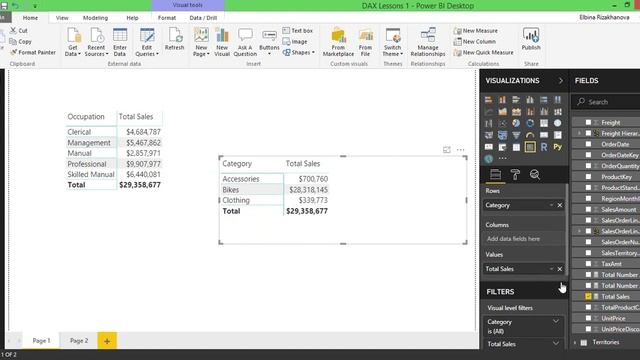
Task: Check the TaxAmt field checkbox
Action: tap(588, 264)
